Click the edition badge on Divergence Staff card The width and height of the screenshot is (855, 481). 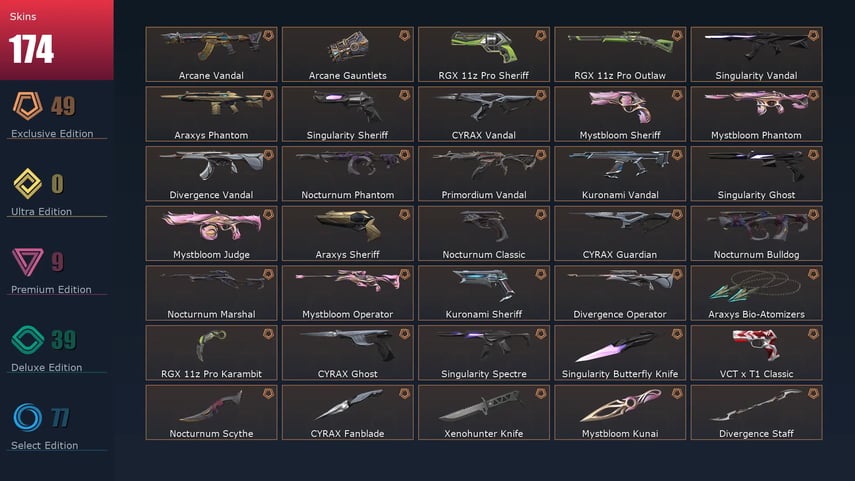(813, 393)
